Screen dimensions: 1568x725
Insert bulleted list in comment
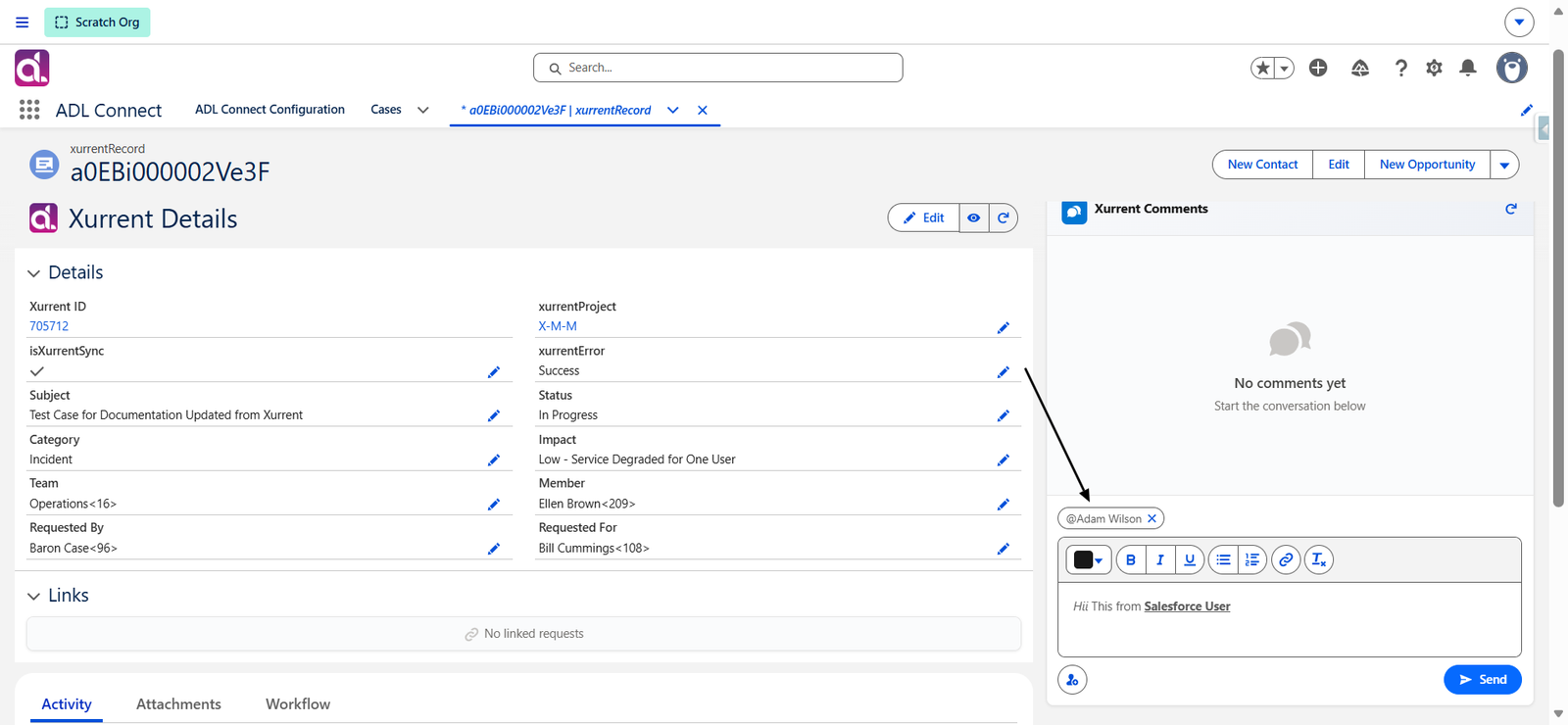tap(1223, 559)
